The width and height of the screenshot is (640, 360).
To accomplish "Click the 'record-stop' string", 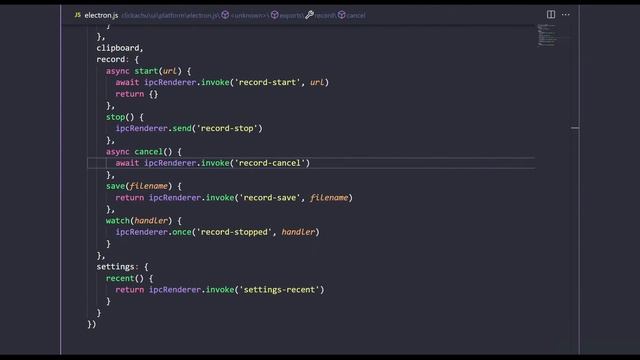I will click(x=227, y=129).
